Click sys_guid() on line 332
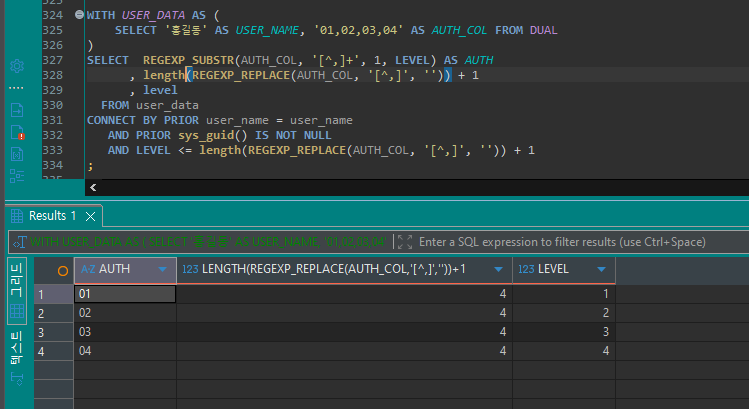Viewport: 749px width, 409px height. pos(213,135)
